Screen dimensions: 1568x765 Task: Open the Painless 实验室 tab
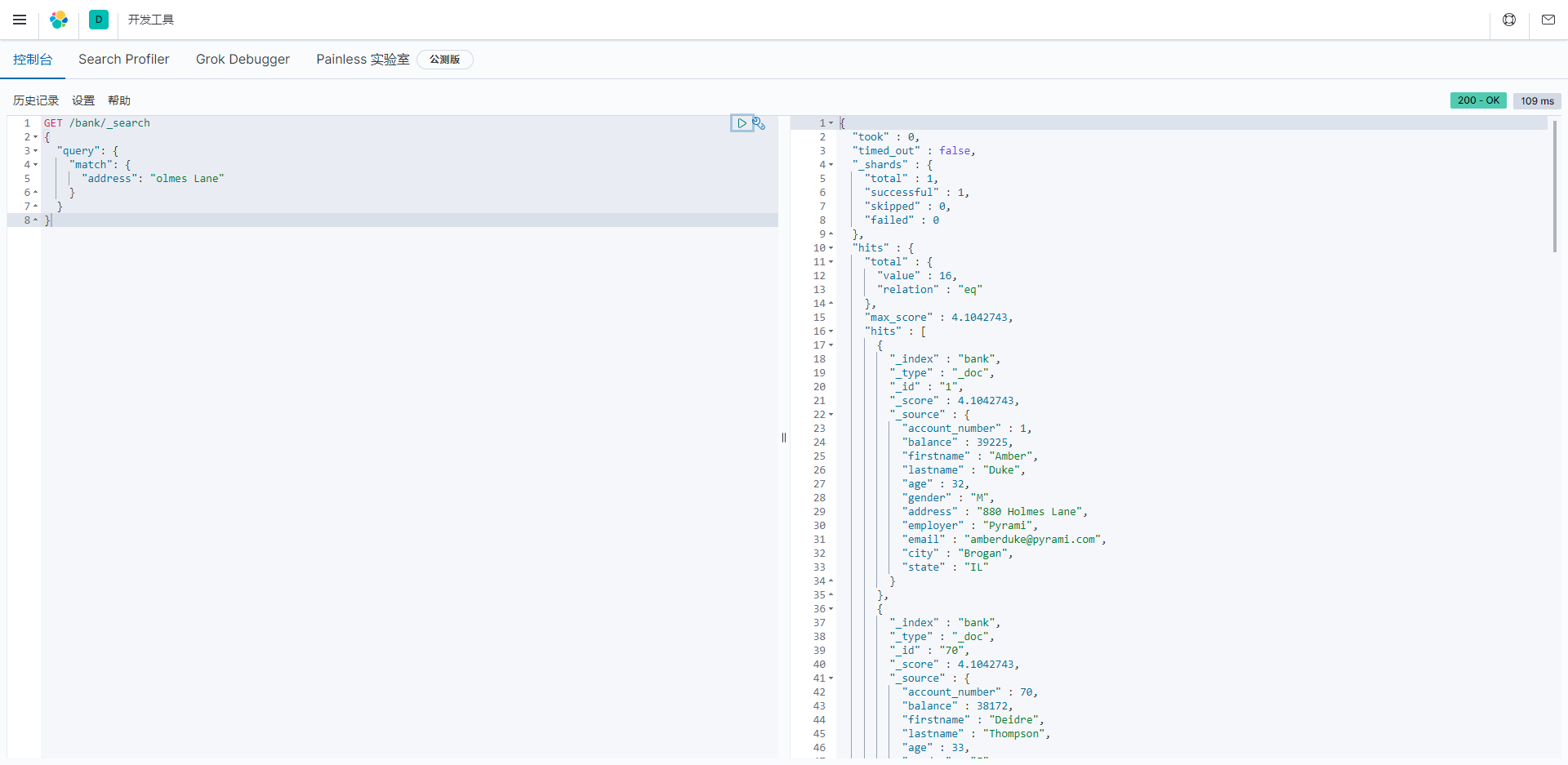363,60
